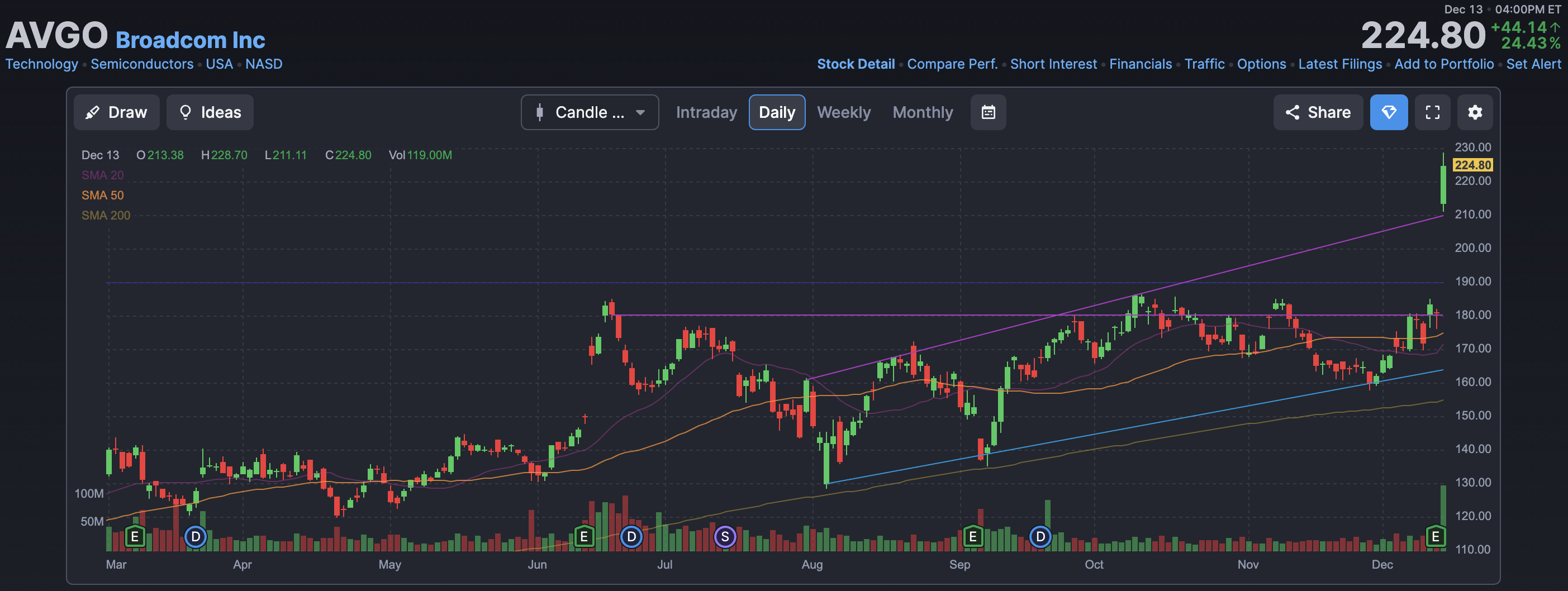
Task: Click the AVGO ticker heading
Action: pyautogui.click(x=56, y=35)
